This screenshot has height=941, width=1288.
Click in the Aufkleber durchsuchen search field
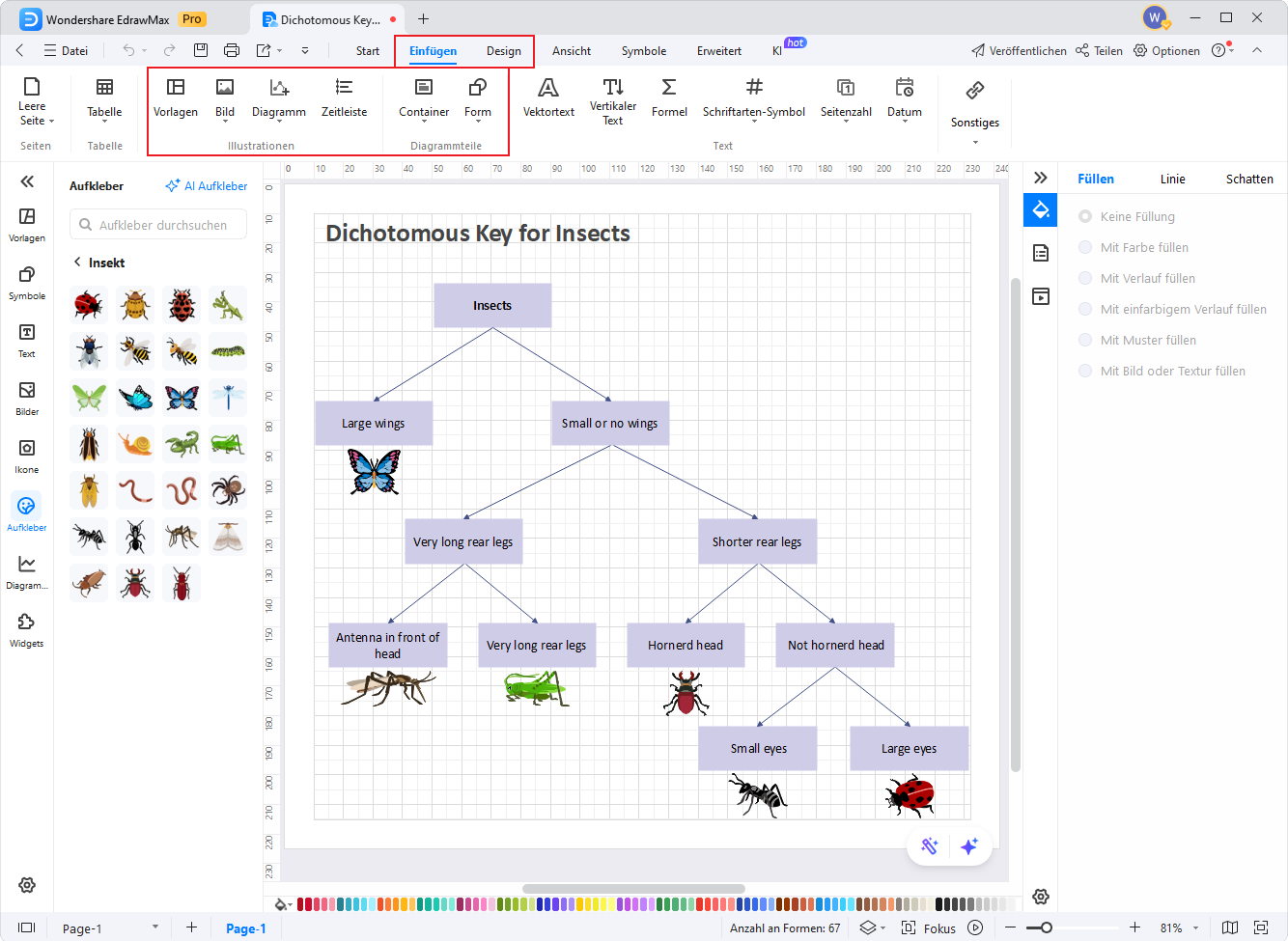click(164, 225)
